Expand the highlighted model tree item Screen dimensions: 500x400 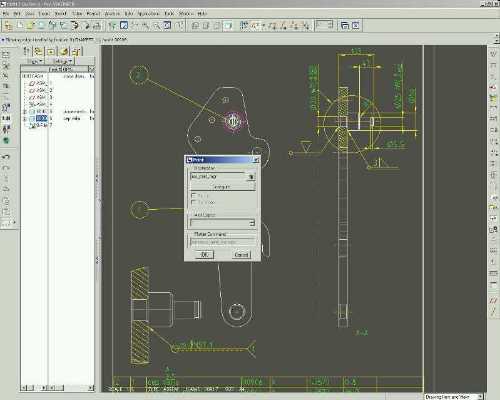25,118
